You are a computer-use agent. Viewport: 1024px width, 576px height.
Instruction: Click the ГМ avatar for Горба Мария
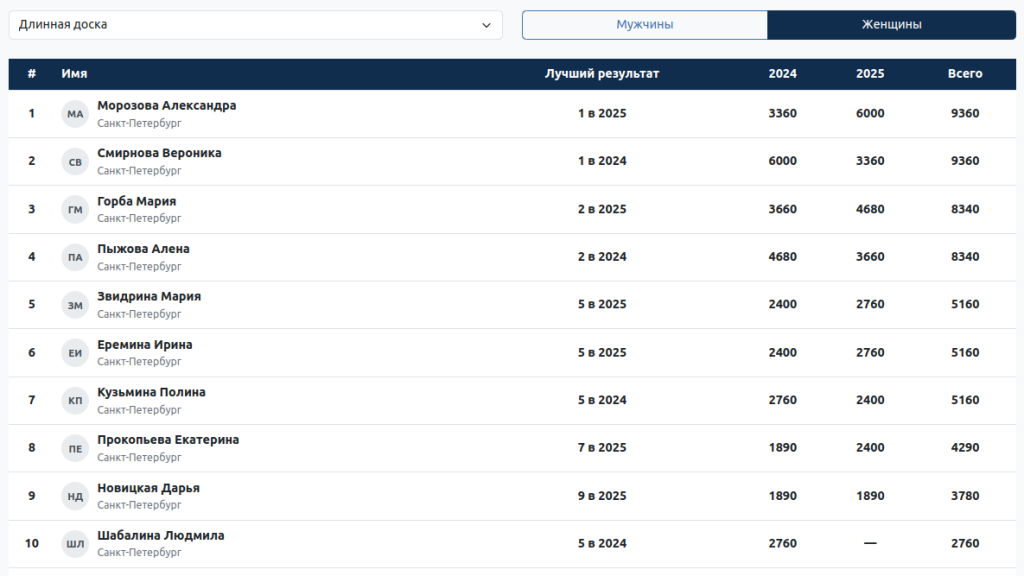click(75, 209)
